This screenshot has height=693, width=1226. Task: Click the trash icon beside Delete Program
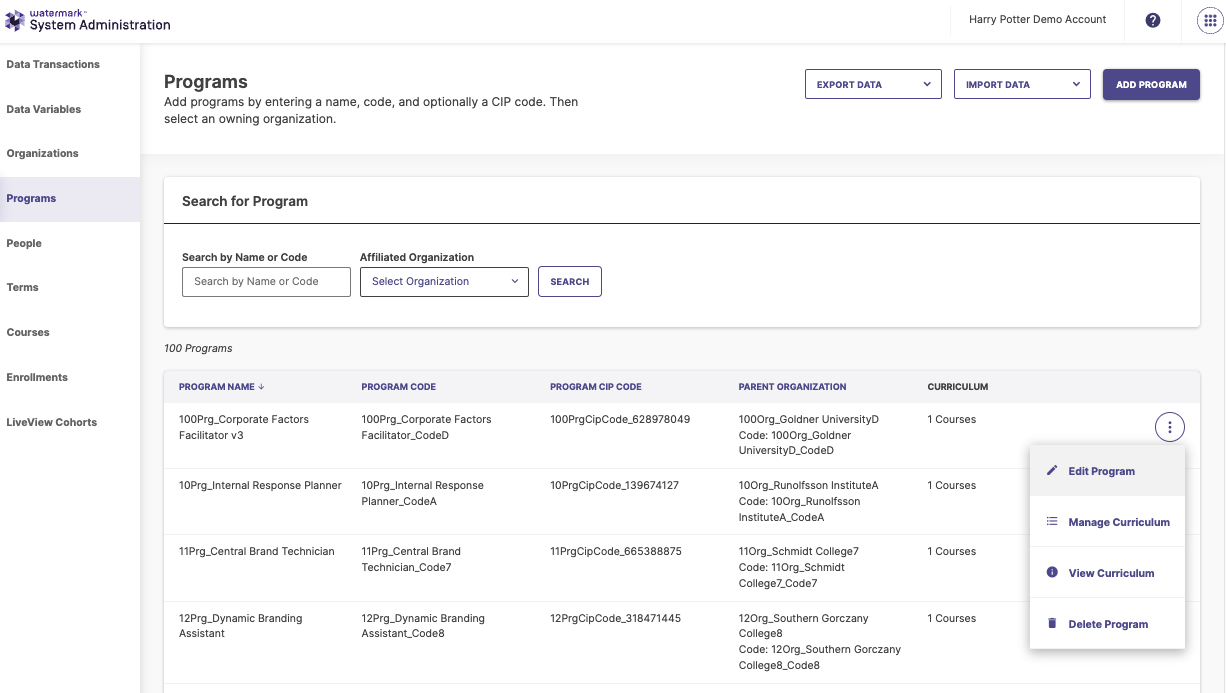click(x=1052, y=623)
